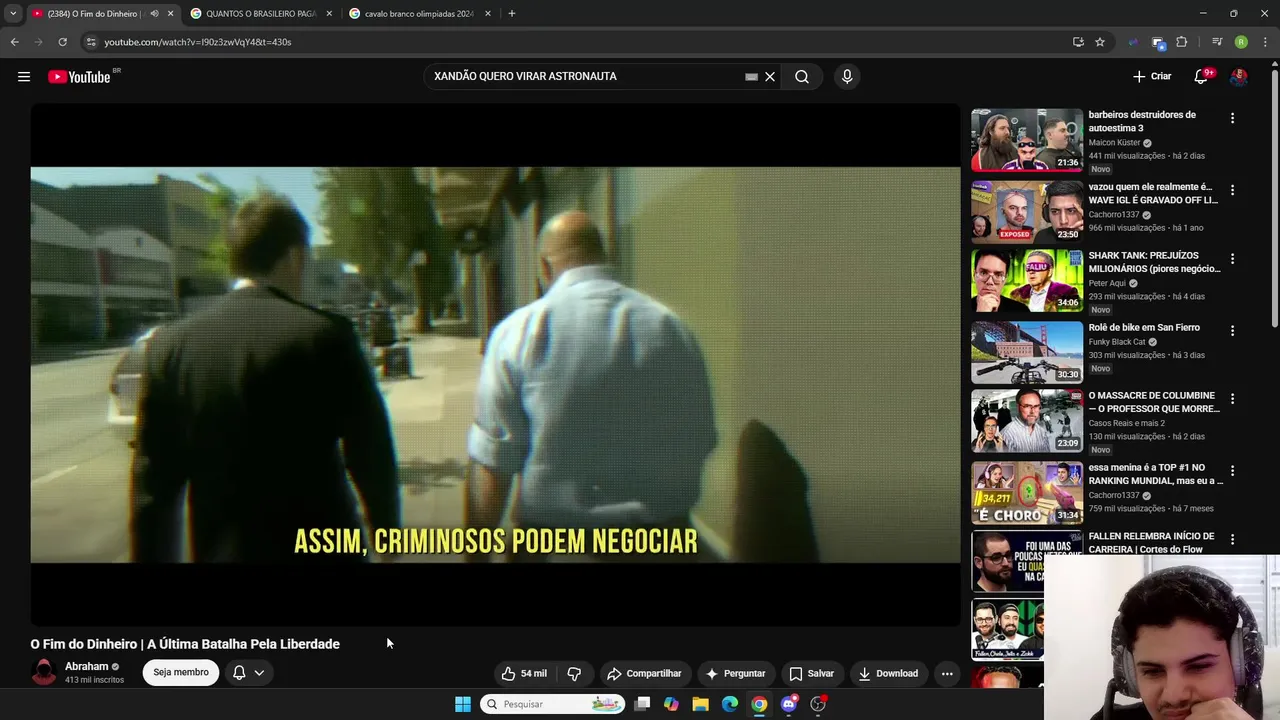Open Shark Tank thumbnail 34:06

click(1027, 281)
